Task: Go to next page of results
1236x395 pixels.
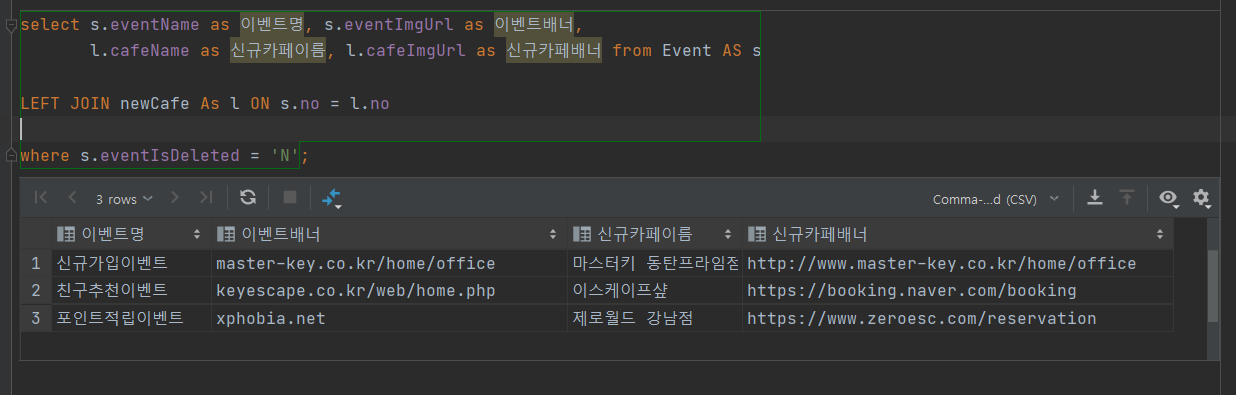Action: click(175, 198)
